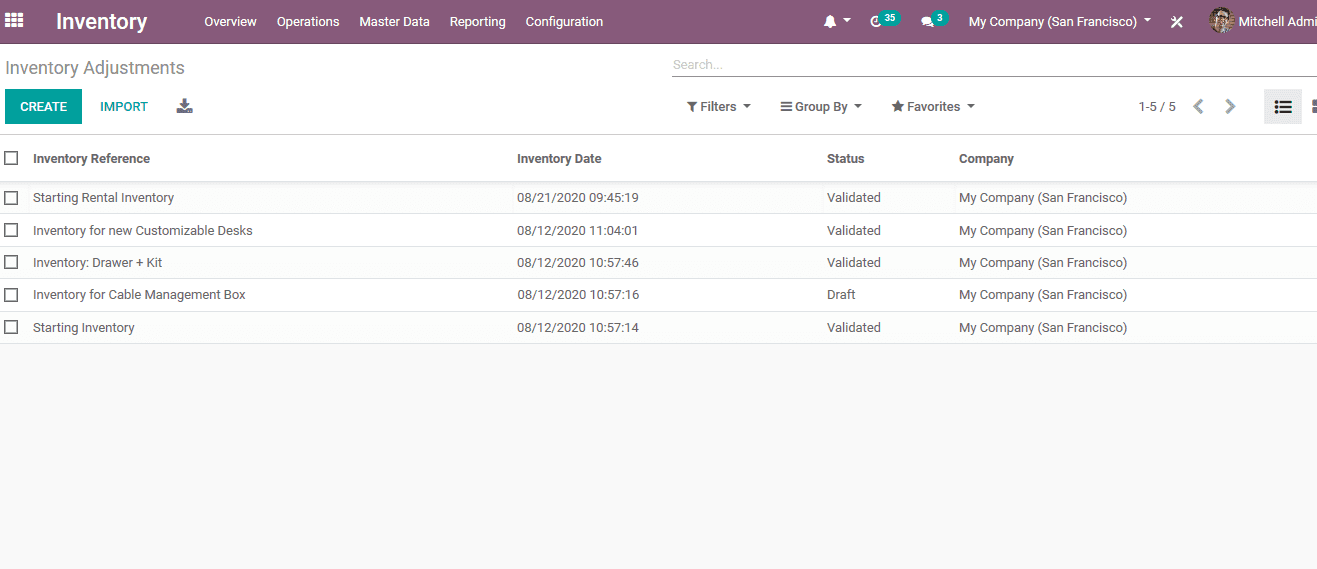
Task: Sort by Inventory Reference column header
Action: [x=91, y=158]
